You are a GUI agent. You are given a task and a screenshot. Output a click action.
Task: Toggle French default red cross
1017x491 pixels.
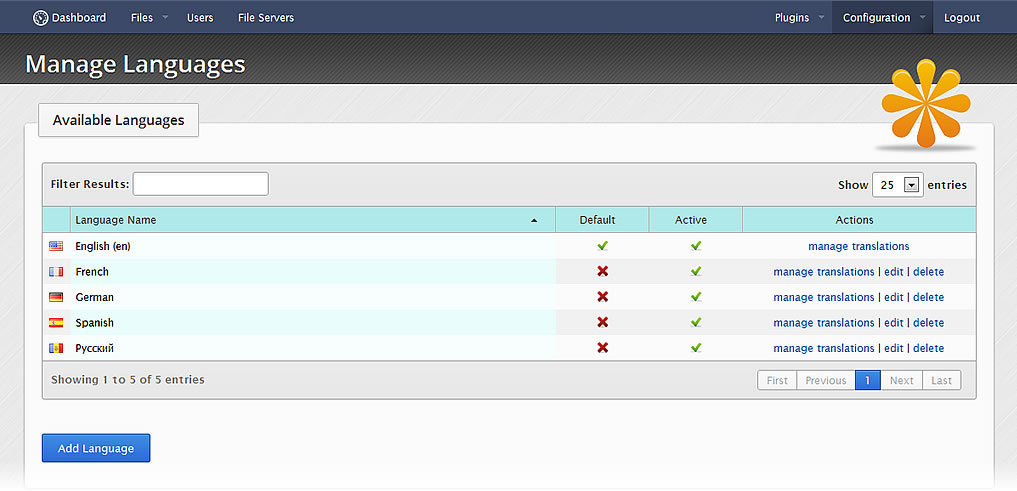click(602, 272)
